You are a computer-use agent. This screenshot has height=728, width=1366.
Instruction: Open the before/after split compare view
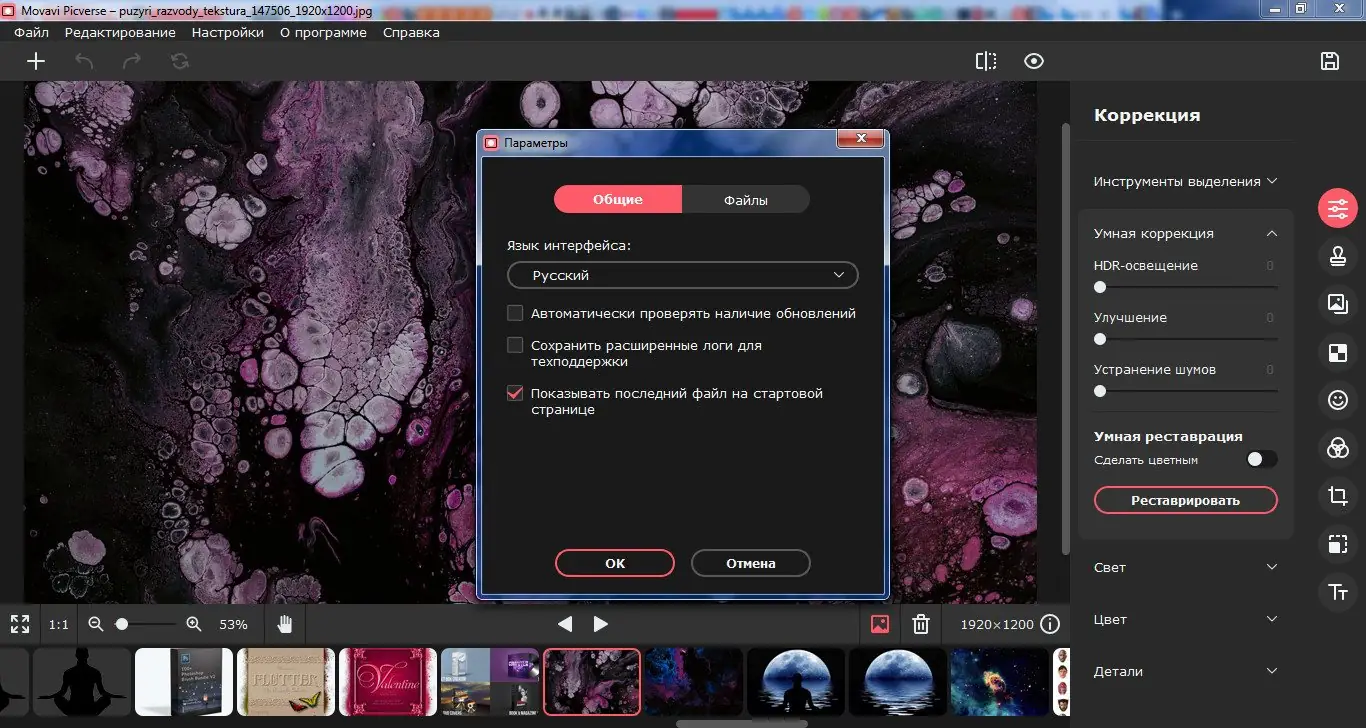(986, 61)
